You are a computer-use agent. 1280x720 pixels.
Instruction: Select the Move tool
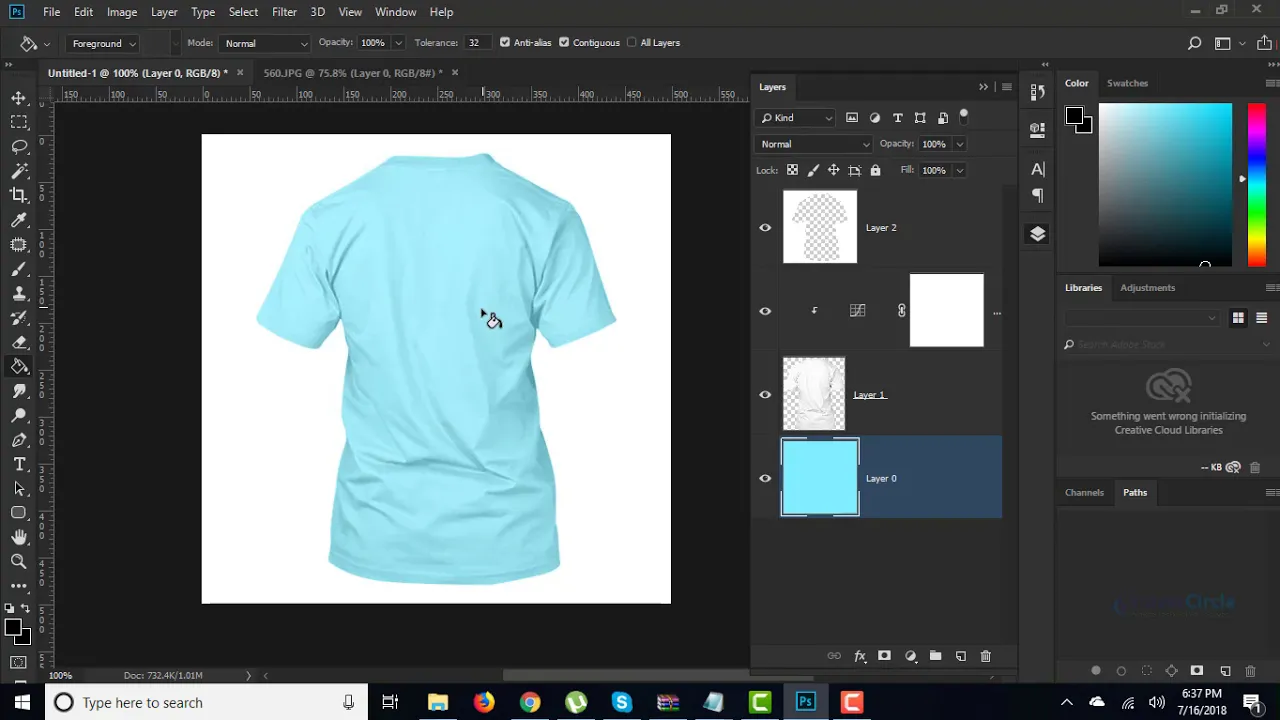point(18,98)
